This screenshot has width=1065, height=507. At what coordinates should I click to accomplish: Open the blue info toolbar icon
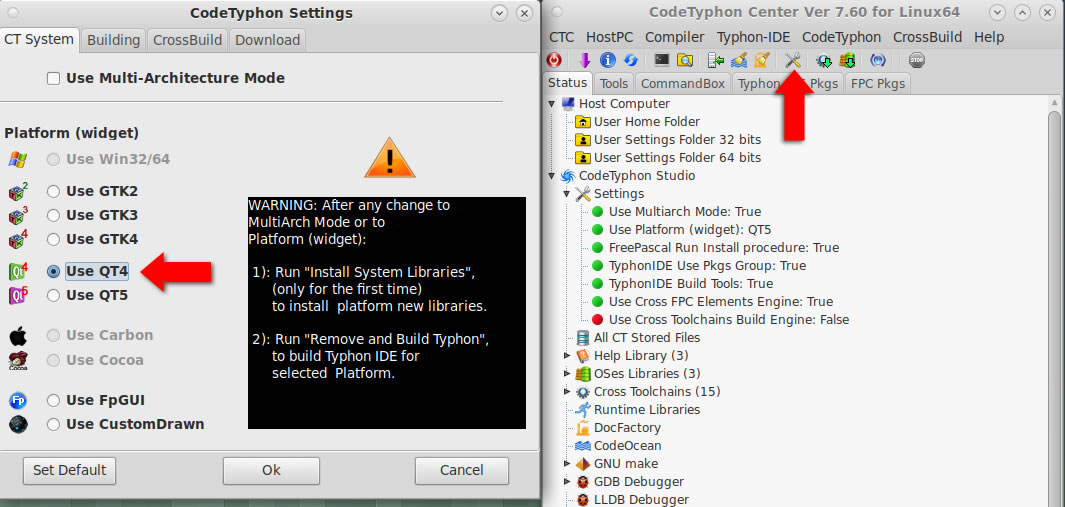(608, 60)
